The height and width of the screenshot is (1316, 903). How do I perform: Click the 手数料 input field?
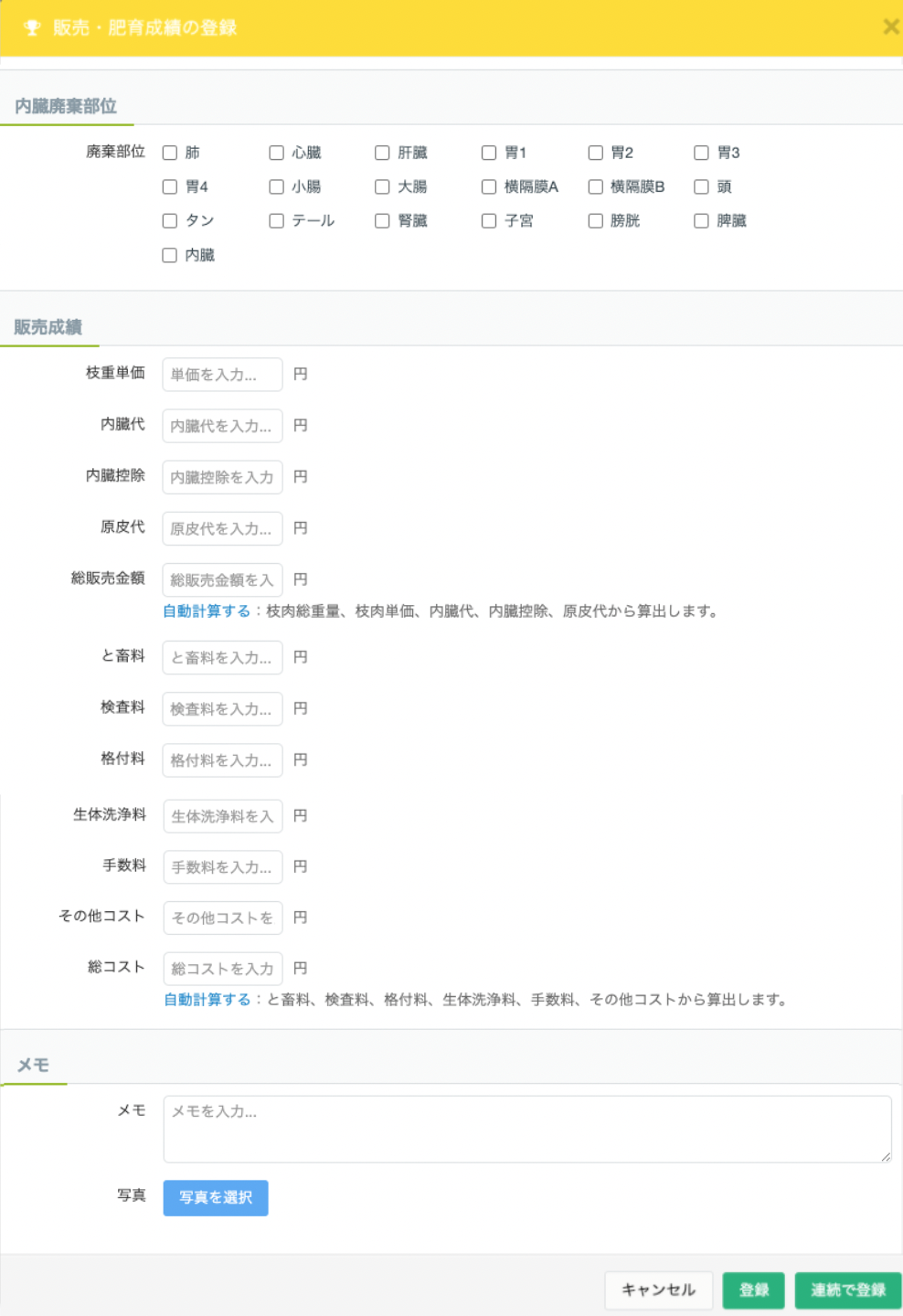tap(223, 866)
